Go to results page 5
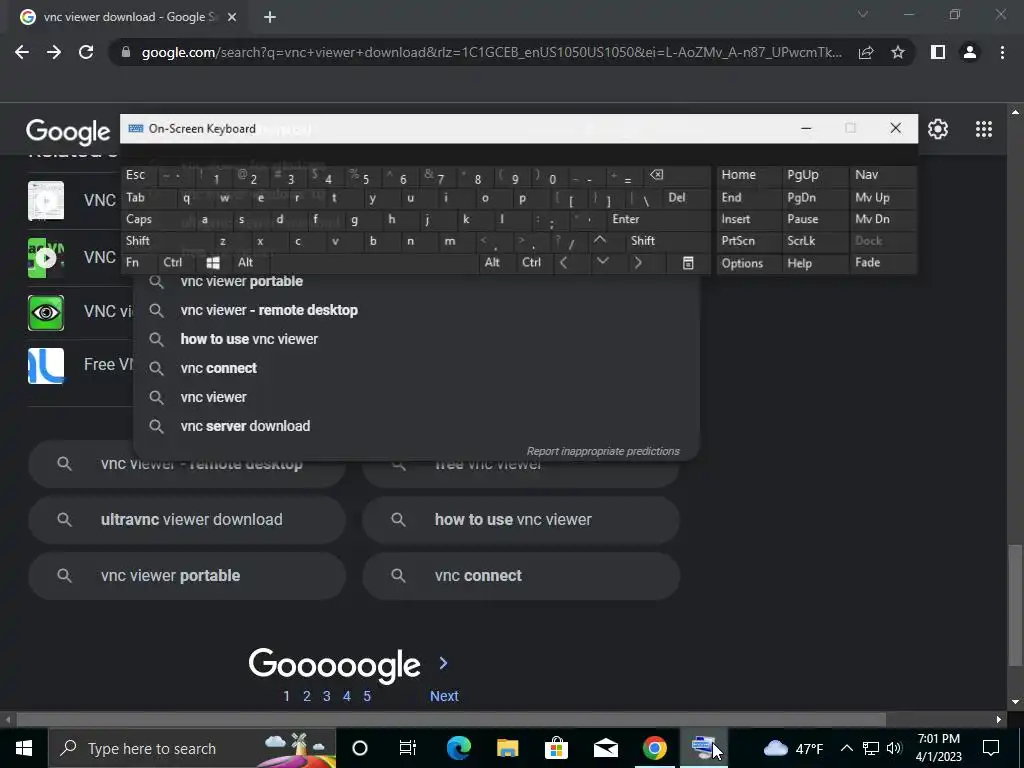This screenshot has height=768, width=1024. 367,696
